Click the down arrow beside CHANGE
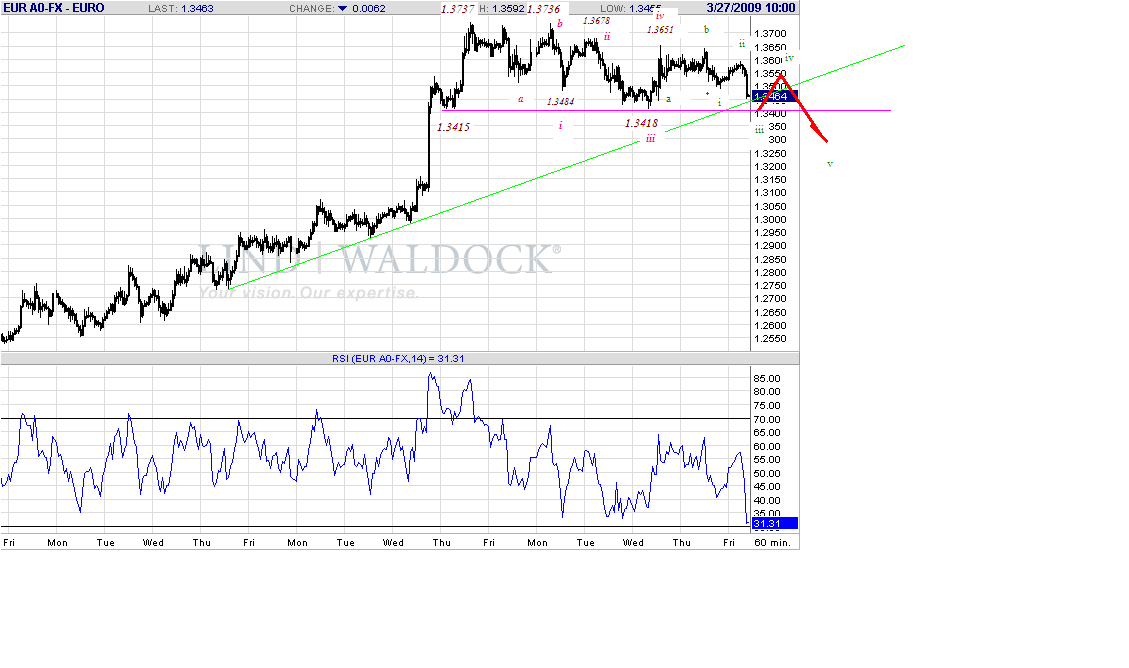This screenshot has width=1129, height=668. tap(343, 9)
